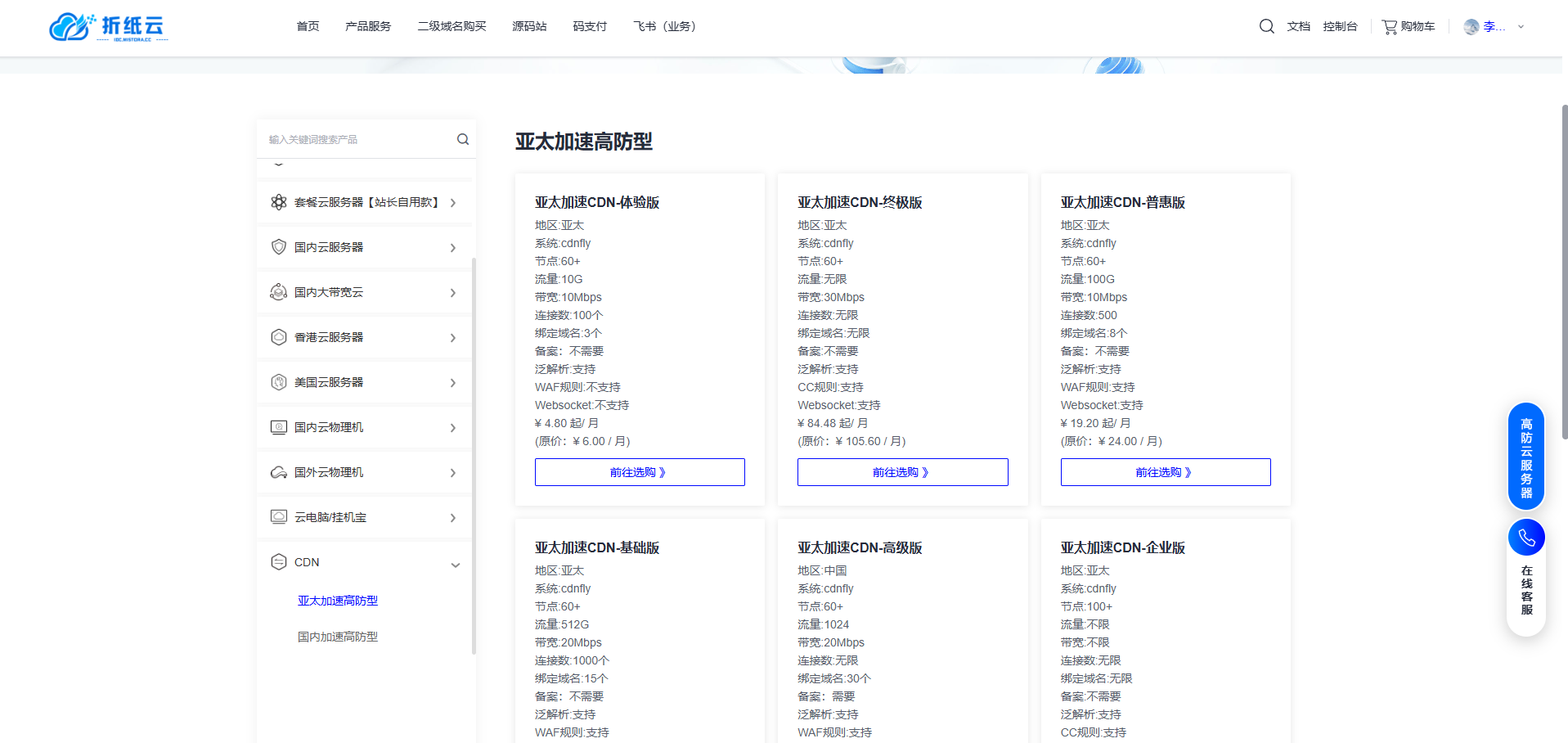Open the user account dropdown arrow
Image resolution: width=1568 pixels, height=743 pixels.
pyautogui.click(x=1521, y=27)
